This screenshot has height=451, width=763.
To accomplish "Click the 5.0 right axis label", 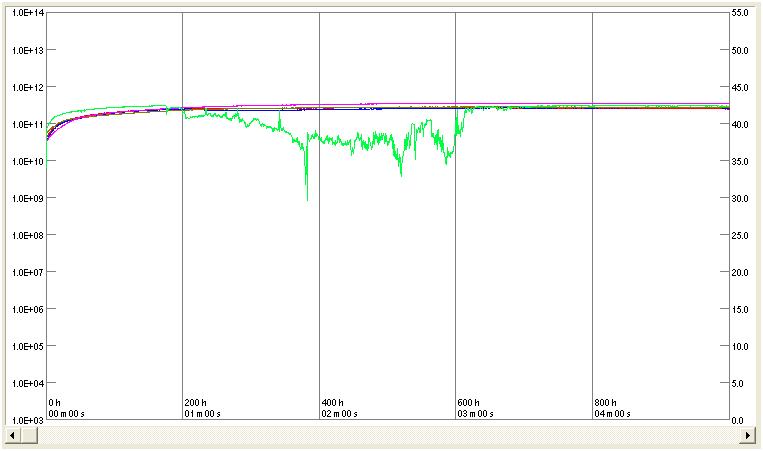I will pyautogui.click(x=738, y=383).
